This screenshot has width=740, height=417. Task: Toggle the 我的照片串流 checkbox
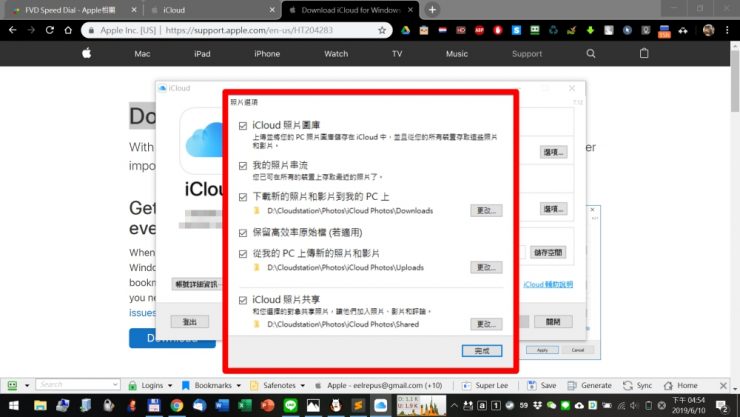243,164
